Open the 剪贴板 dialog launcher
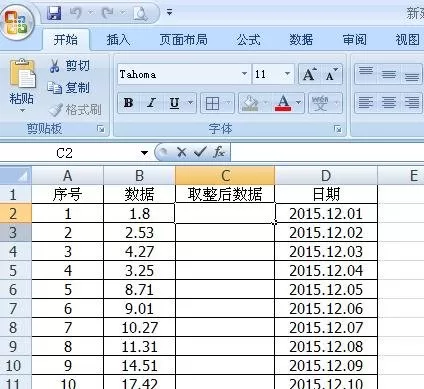The width and height of the screenshot is (424, 389). (x=100, y=128)
